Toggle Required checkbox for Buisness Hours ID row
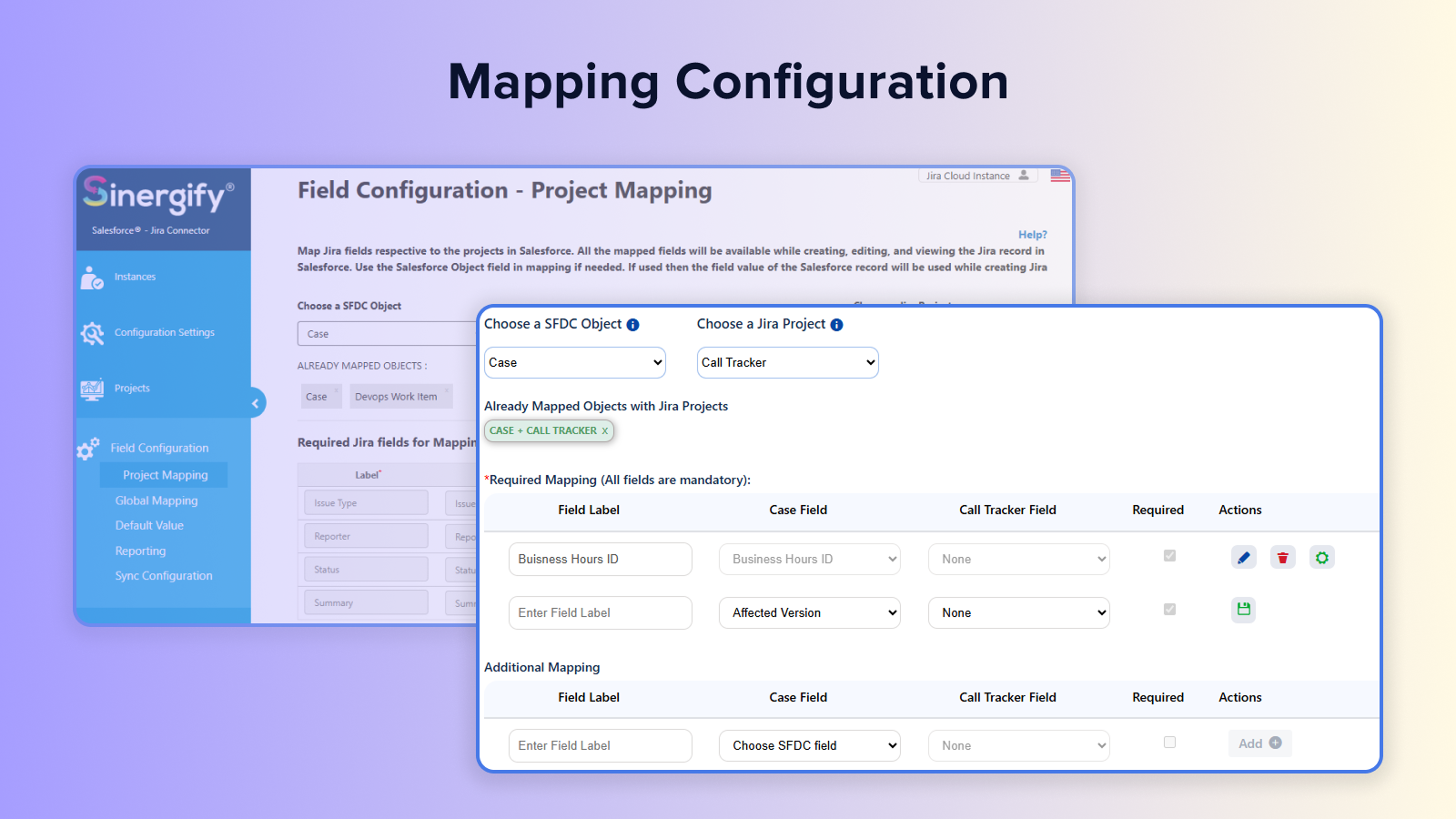The height and width of the screenshot is (819, 1456). tap(1170, 556)
